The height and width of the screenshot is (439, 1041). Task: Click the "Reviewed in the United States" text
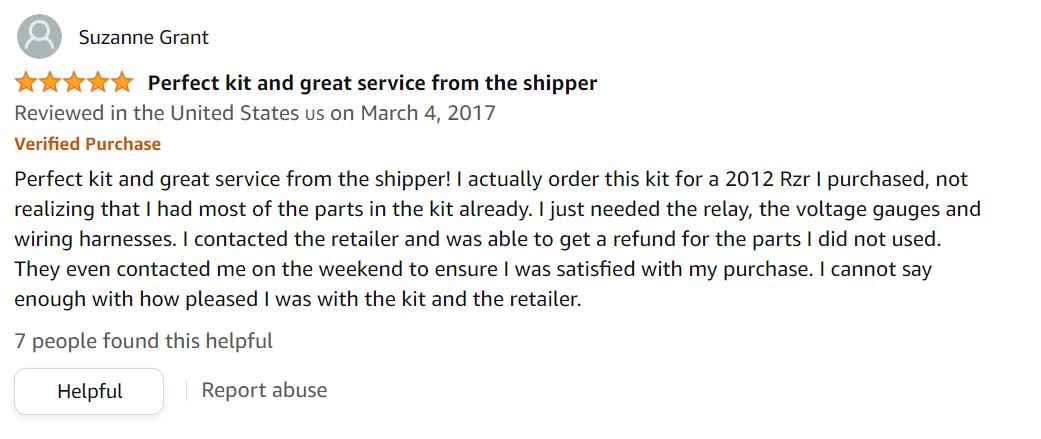156,113
